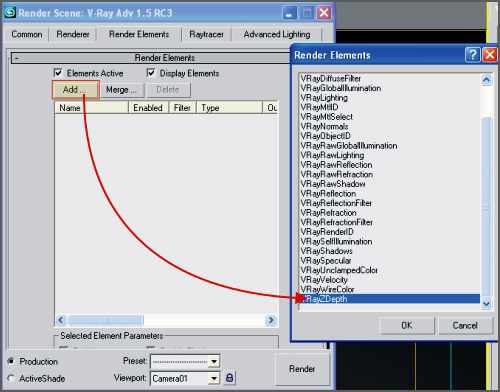
Task: Select VRayReflection in the list
Action: click(x=389, y=194)
